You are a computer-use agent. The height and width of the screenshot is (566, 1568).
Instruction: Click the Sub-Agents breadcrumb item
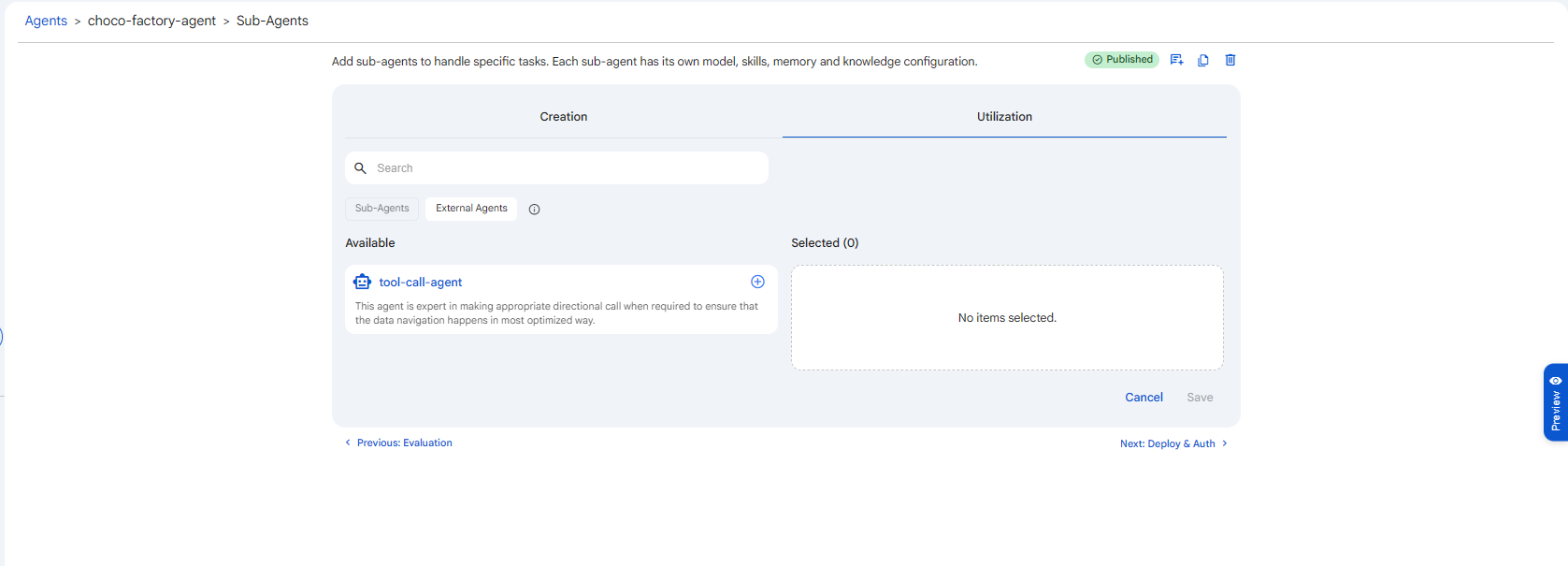[x=272, y=21]
